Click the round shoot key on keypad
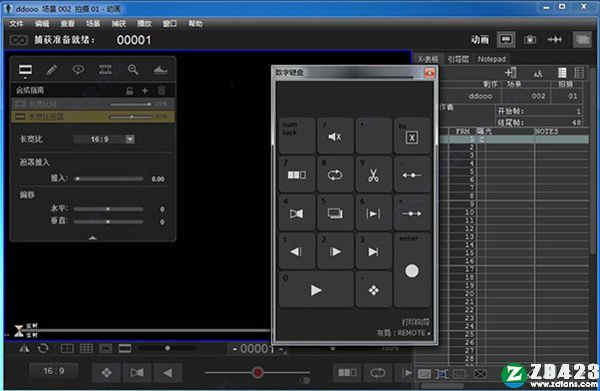 click(x=412, y=270)
